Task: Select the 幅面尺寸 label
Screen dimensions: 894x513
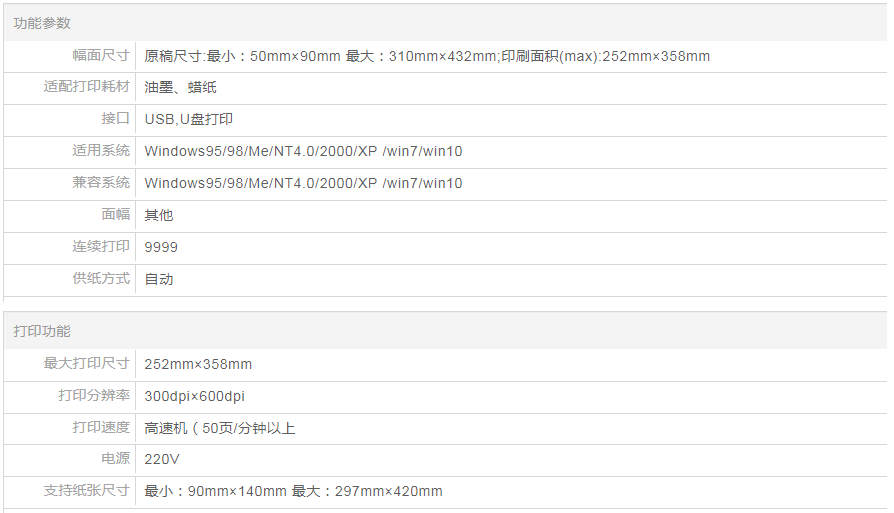Action: pyautogui.click(x=101, y=55)
